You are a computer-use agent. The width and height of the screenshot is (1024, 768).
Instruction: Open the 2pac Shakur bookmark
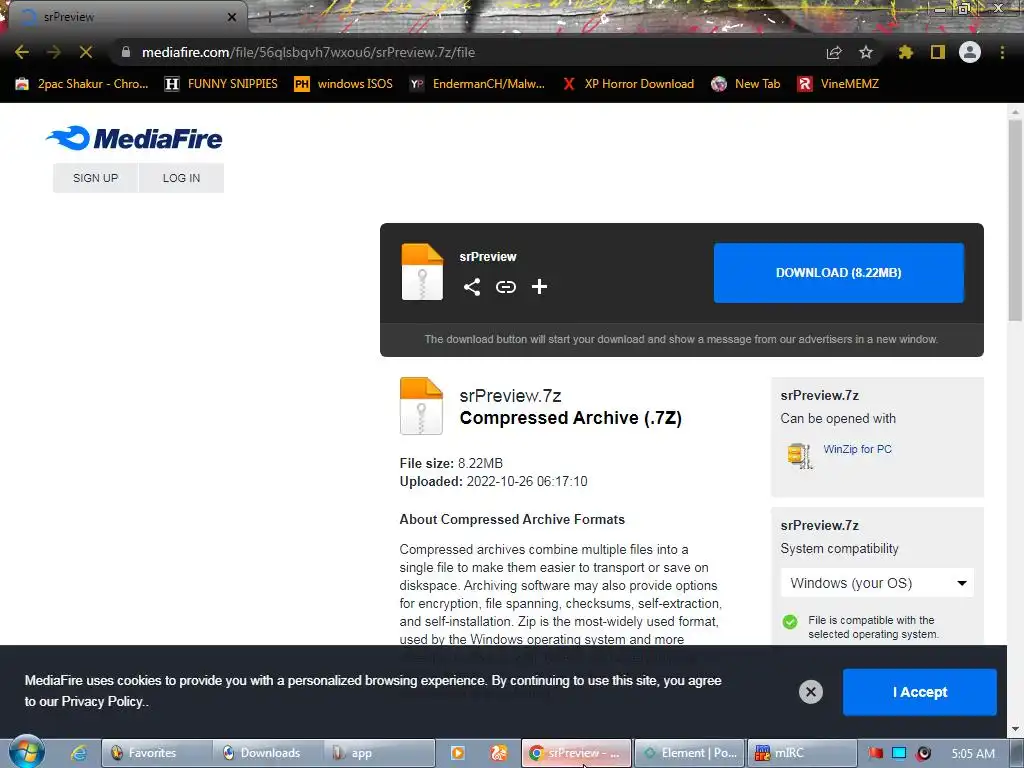(82, 84)
